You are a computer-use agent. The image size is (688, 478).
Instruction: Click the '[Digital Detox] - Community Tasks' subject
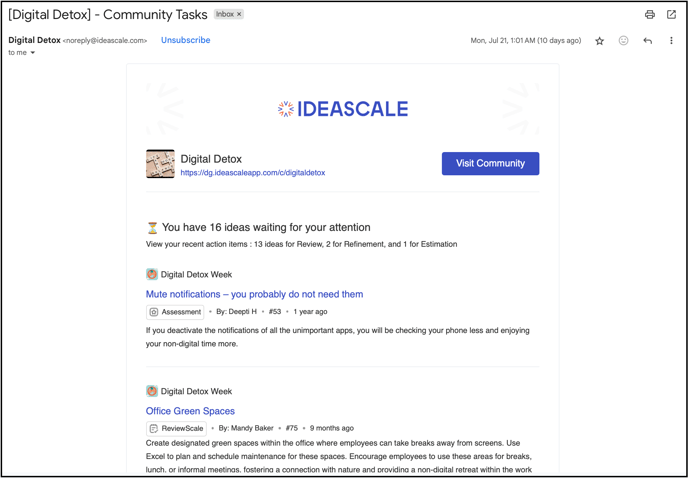(108, 14)
